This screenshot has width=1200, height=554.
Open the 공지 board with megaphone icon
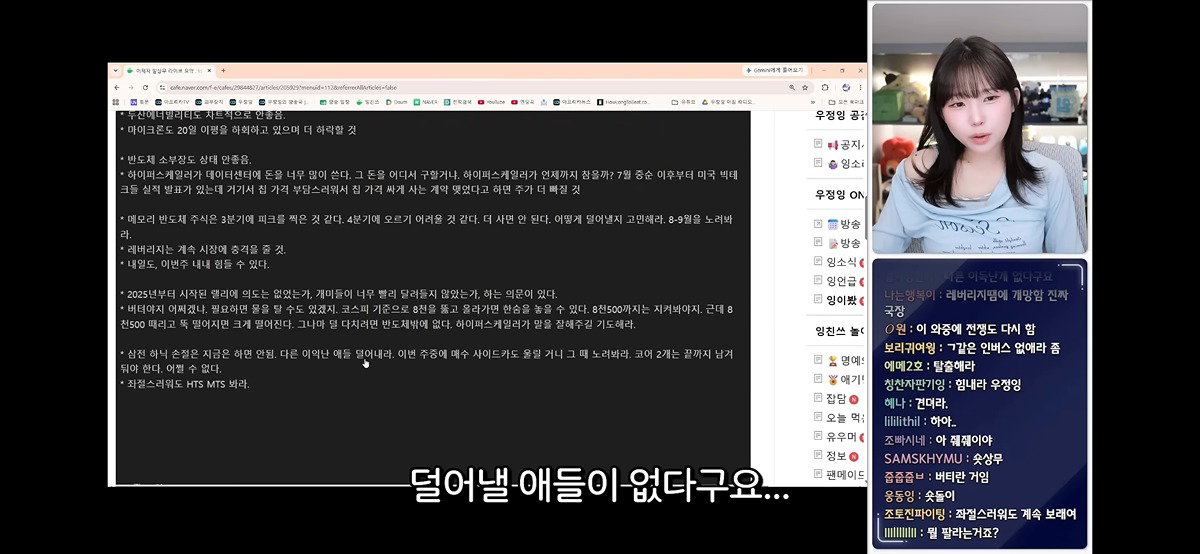coord(841,146)
